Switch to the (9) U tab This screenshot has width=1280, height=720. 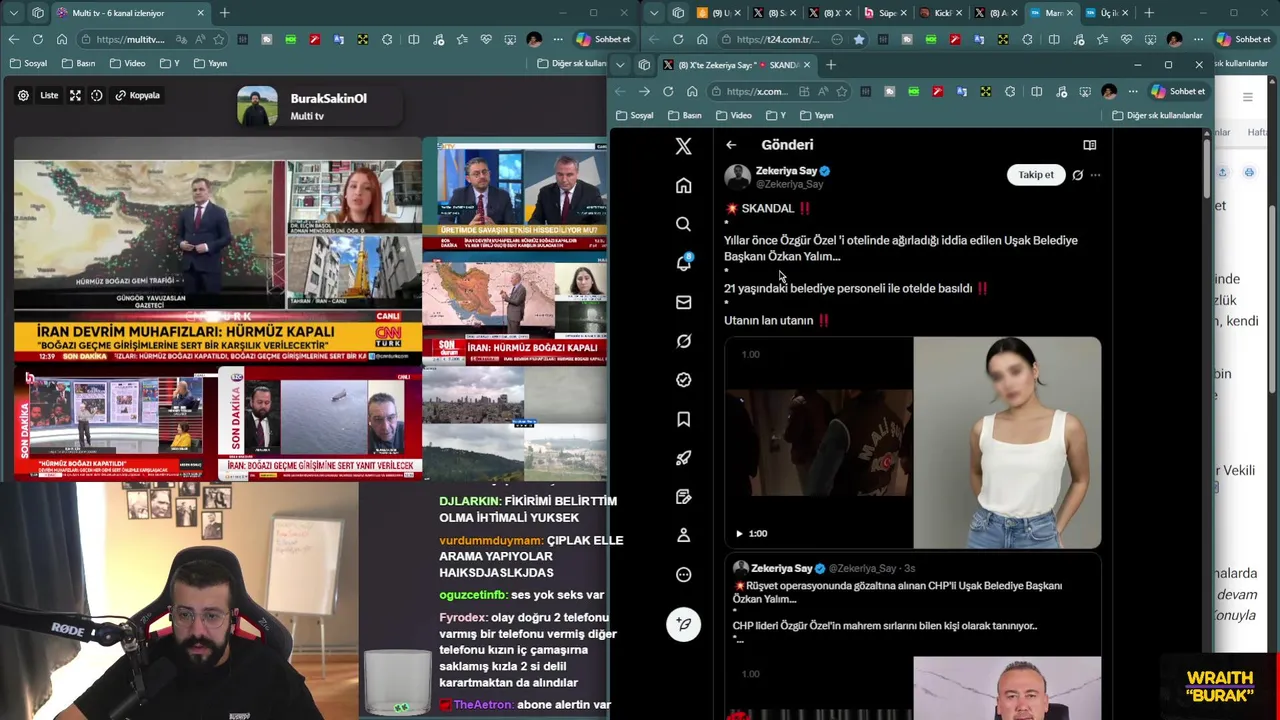(720, 13)
